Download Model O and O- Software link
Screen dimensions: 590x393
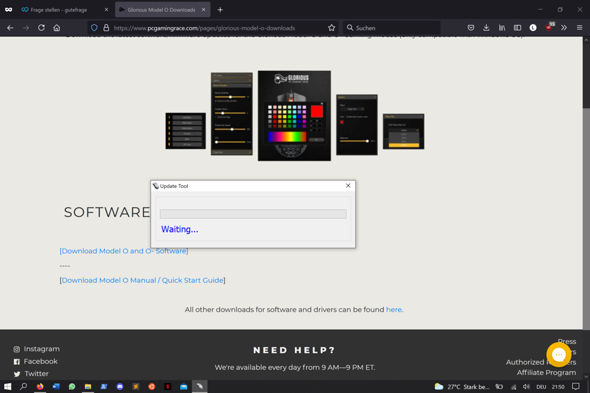click(124, 251)
